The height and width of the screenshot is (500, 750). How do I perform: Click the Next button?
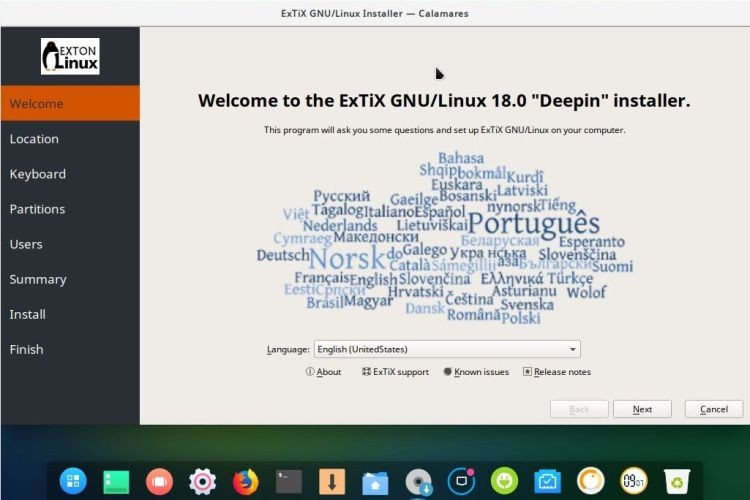click(x=642, y=410)
